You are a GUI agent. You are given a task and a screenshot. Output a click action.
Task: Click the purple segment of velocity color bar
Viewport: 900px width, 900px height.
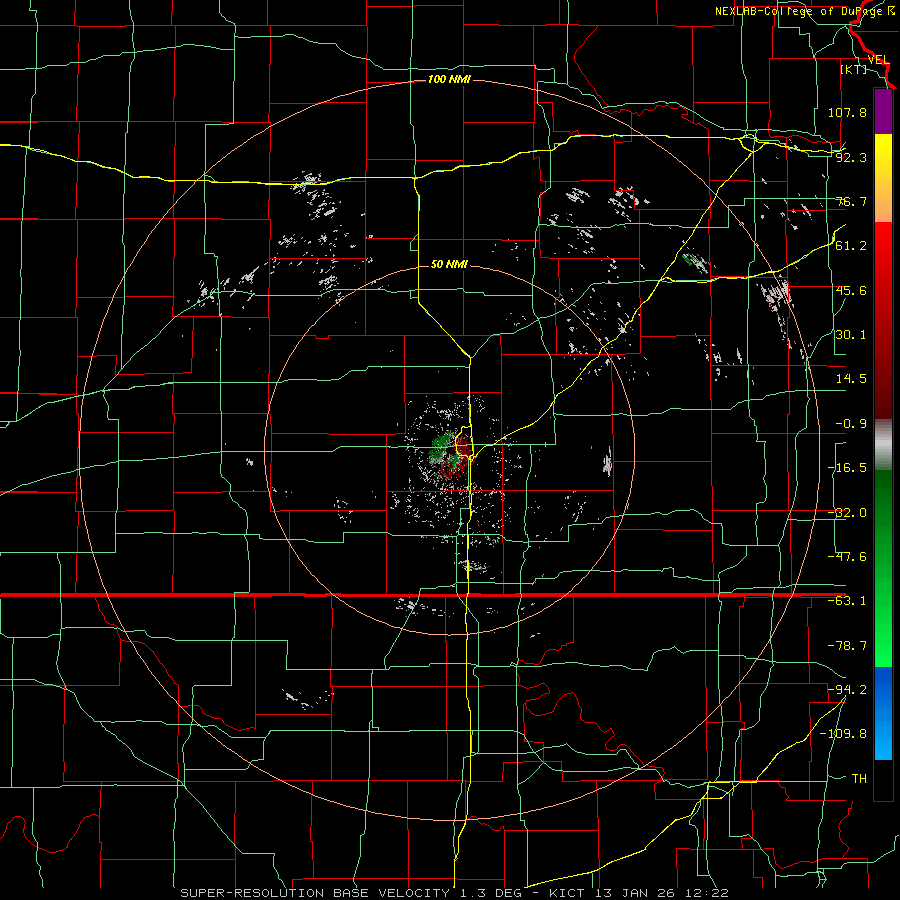883,112
